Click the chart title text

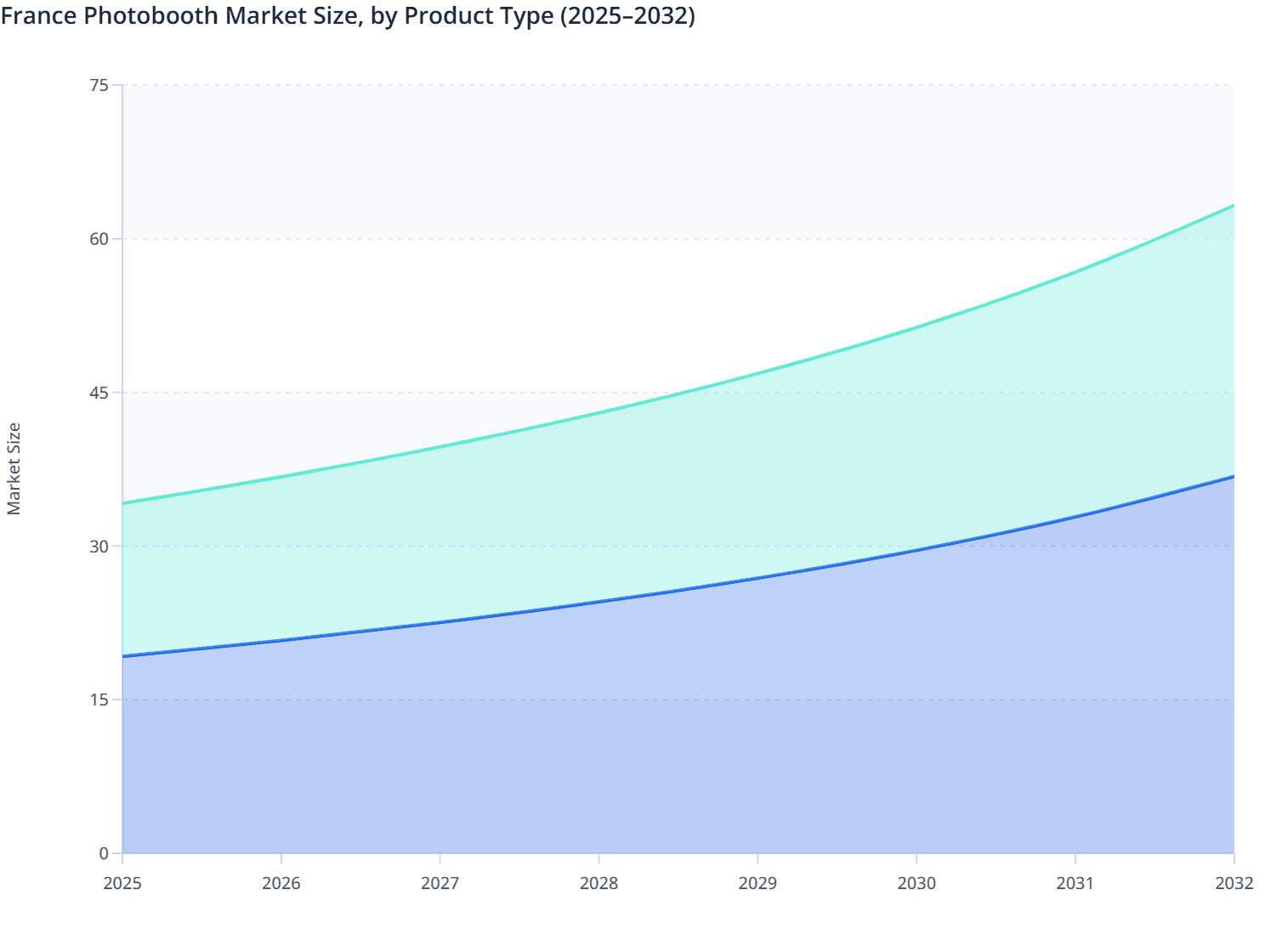coord(348,15)
